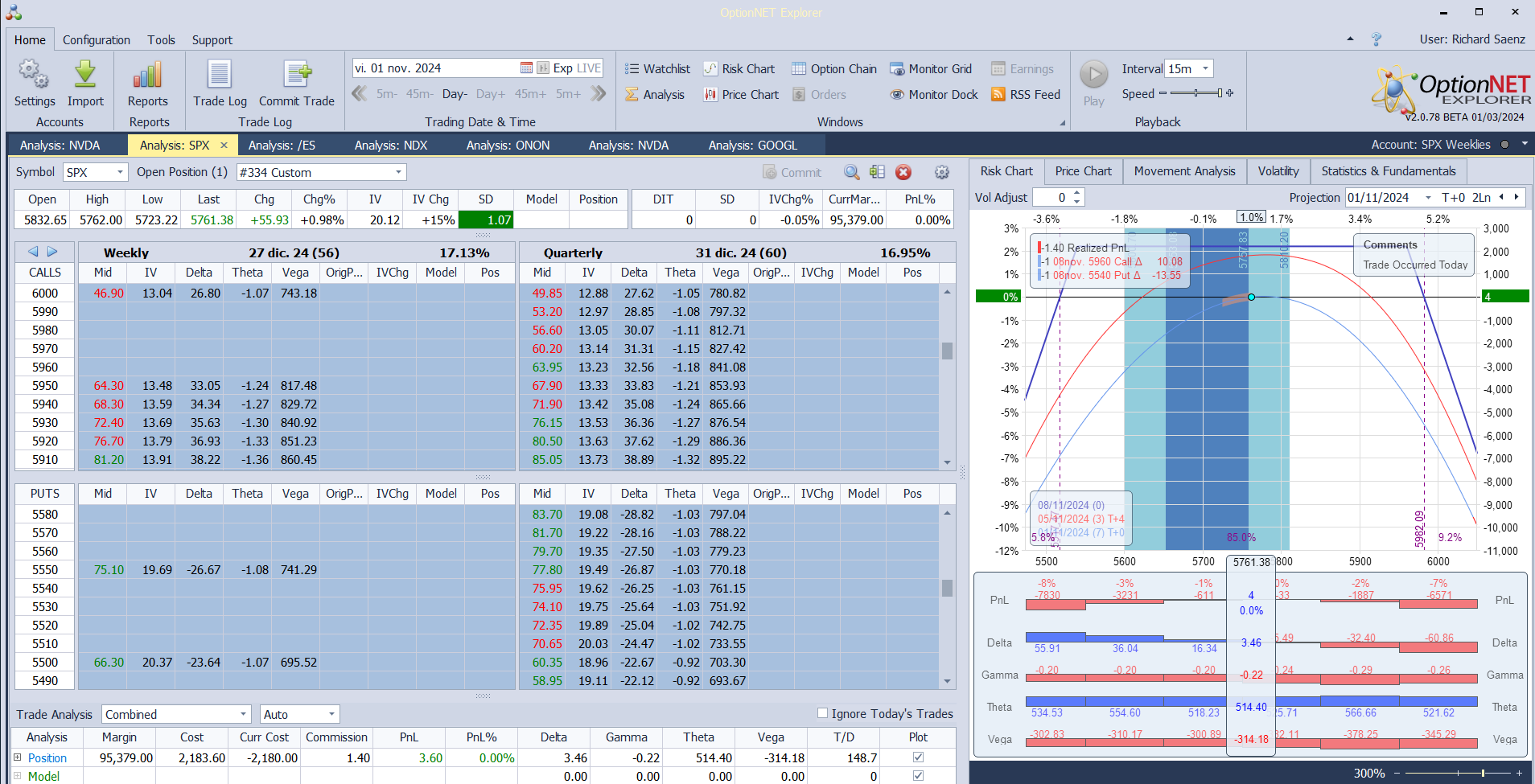Click the PUTS header button

45,494
